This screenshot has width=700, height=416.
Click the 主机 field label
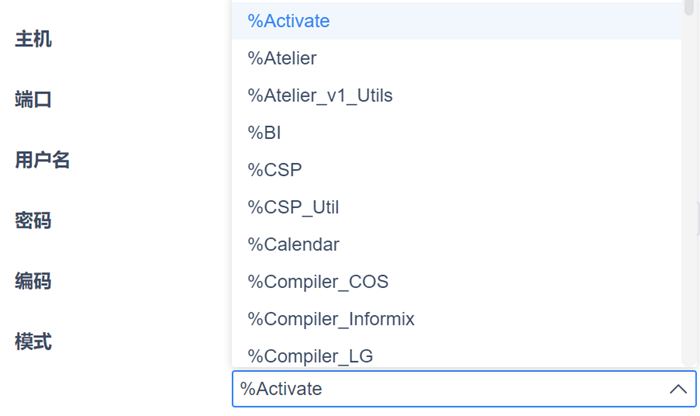33,40
